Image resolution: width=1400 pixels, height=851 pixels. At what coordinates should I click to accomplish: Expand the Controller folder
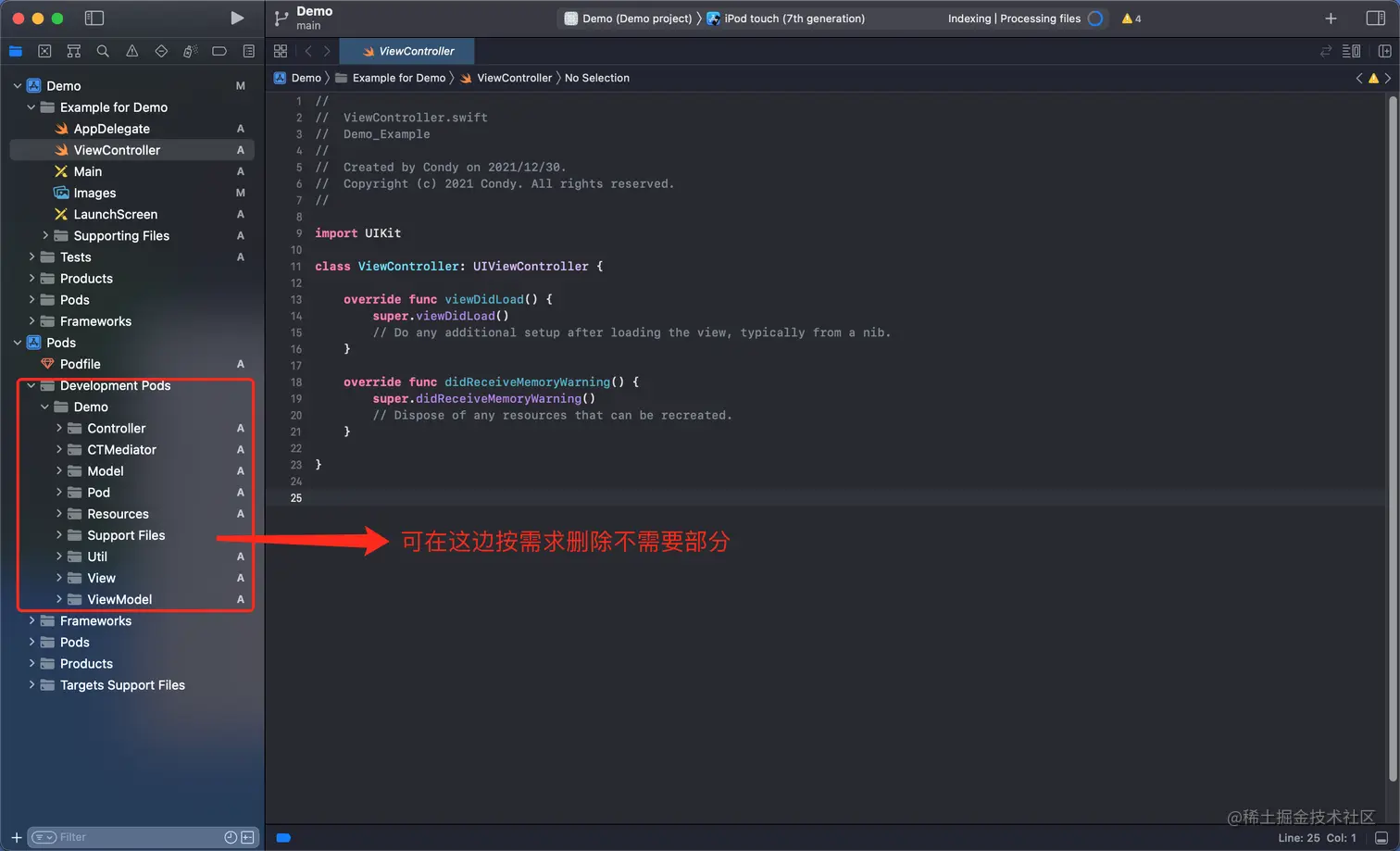58,428
